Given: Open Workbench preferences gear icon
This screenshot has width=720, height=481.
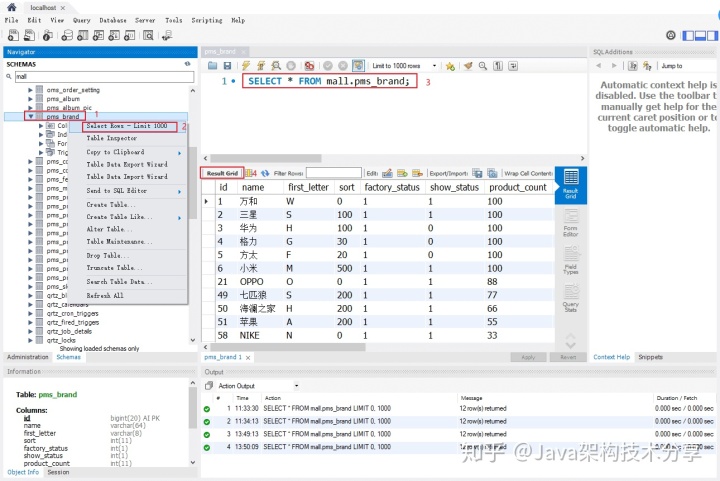Looking at the screenshot, I should (x=671, y=35).
